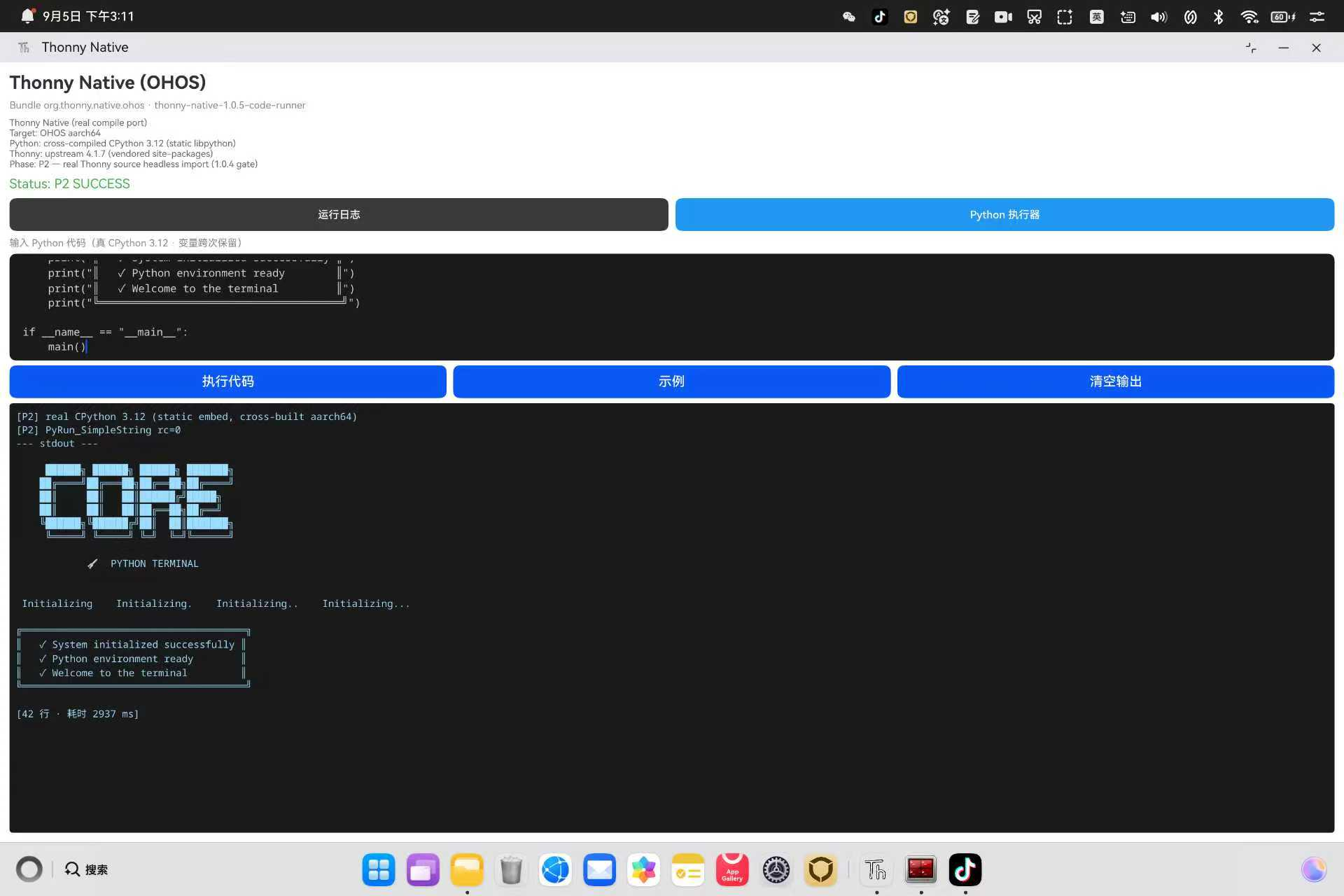Open TikTok icon in the status bar
Screen dimensions: 1344x896
click(x=880, y=17)
